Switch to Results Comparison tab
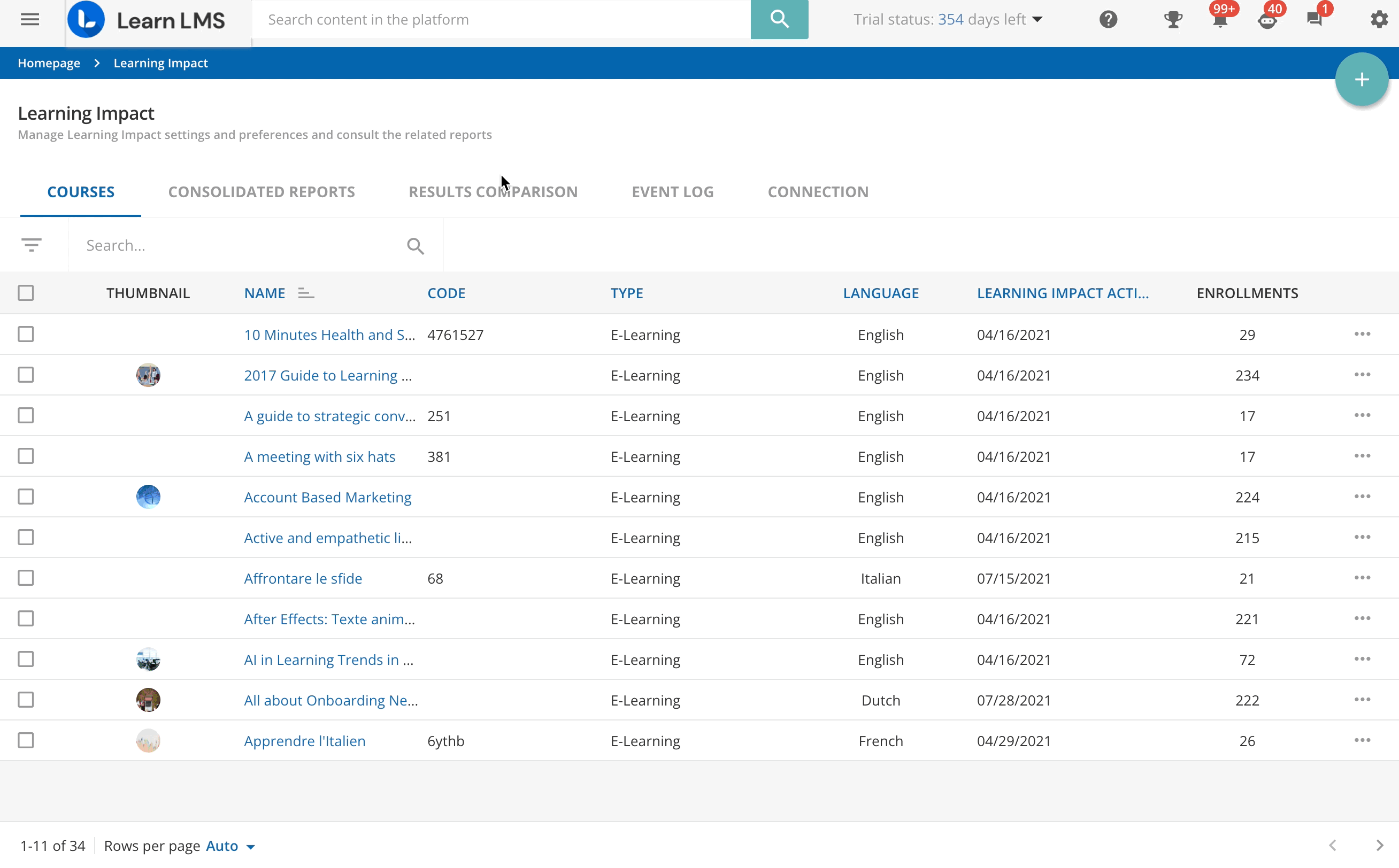This screenshot has width=1399, height=868. click(x=493, y=192)
